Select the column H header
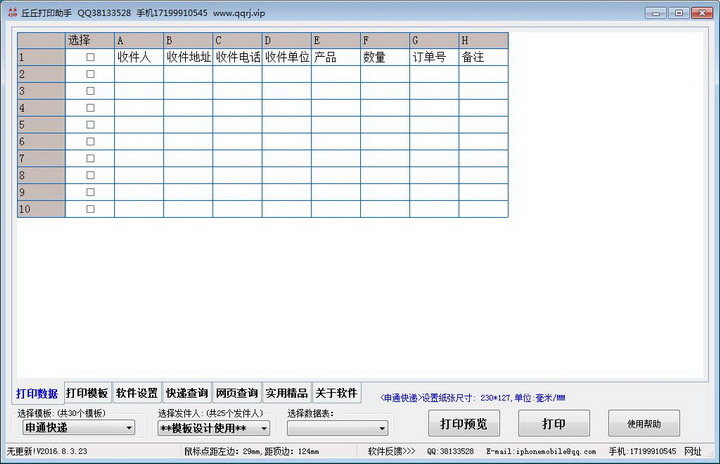 click(x=483, y=41)
